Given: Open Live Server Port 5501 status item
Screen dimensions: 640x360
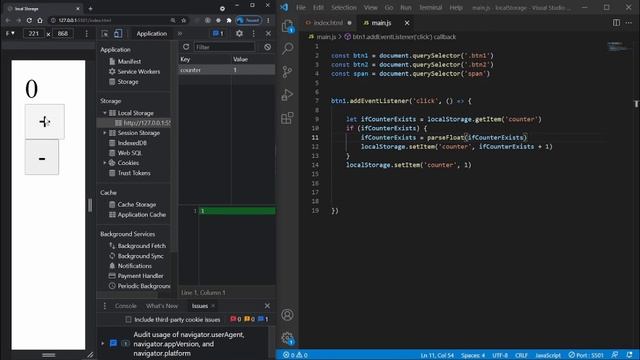Looking at the screenshot, I should 586,355.
